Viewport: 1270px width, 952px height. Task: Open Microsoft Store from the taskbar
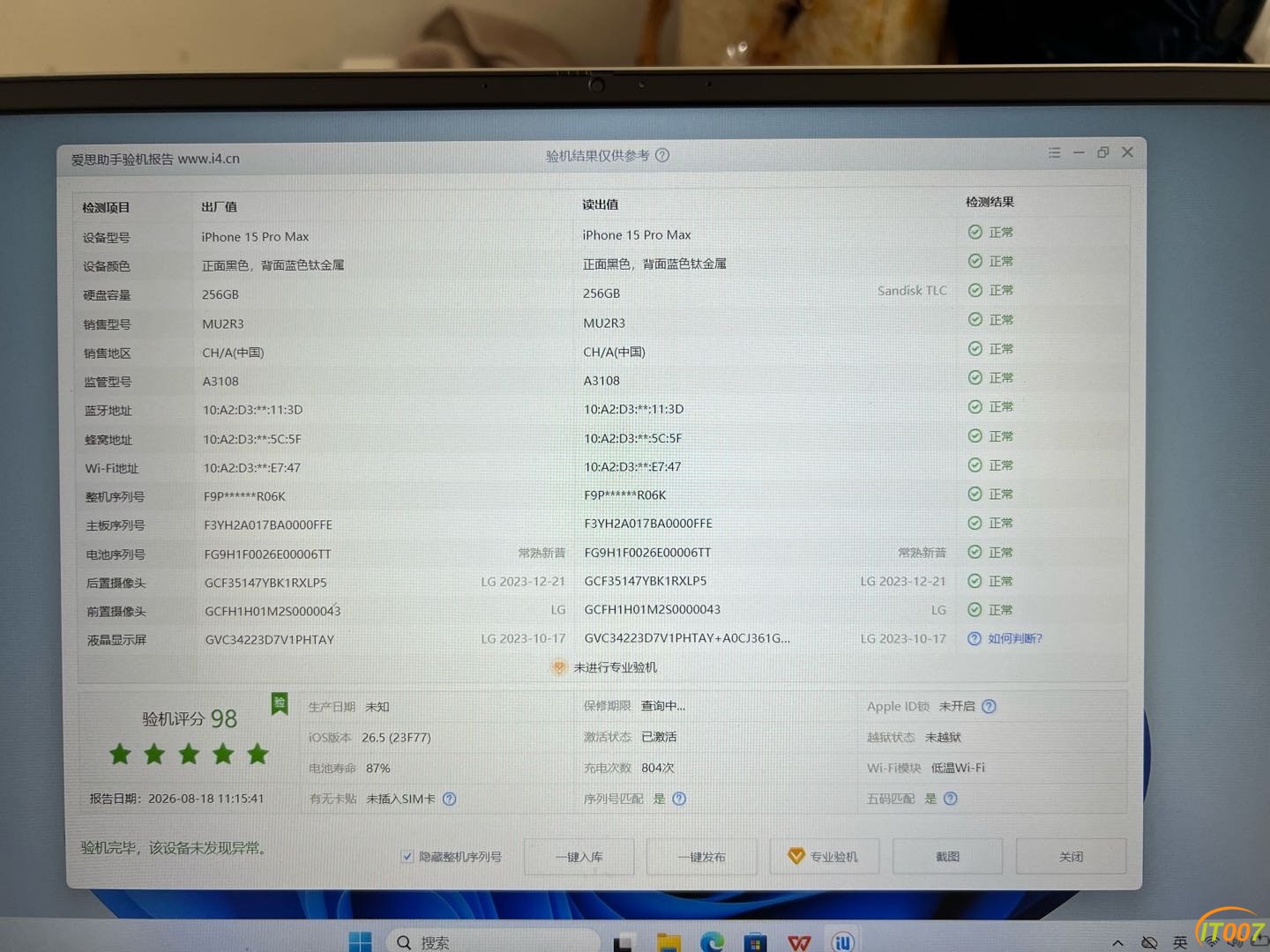coord(755,942)
